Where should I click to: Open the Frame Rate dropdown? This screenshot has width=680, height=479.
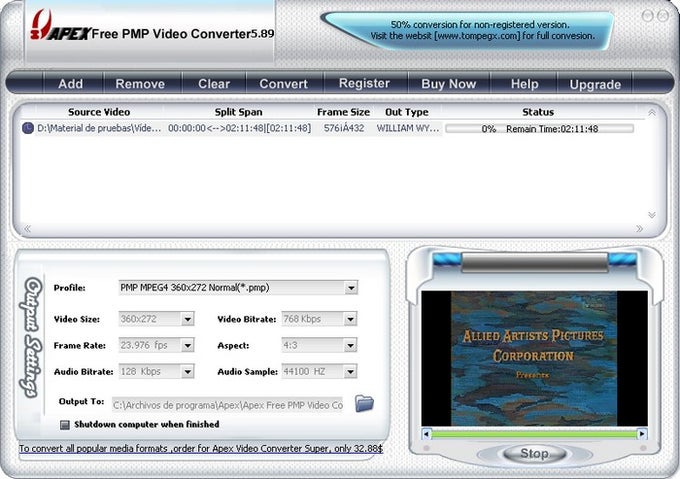tap(187, 345)
